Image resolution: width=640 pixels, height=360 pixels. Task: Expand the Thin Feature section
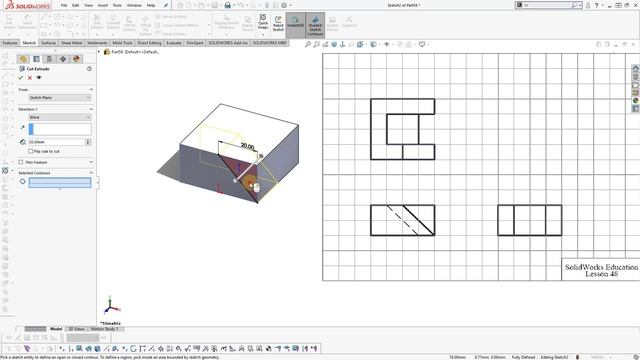point(91,162)
